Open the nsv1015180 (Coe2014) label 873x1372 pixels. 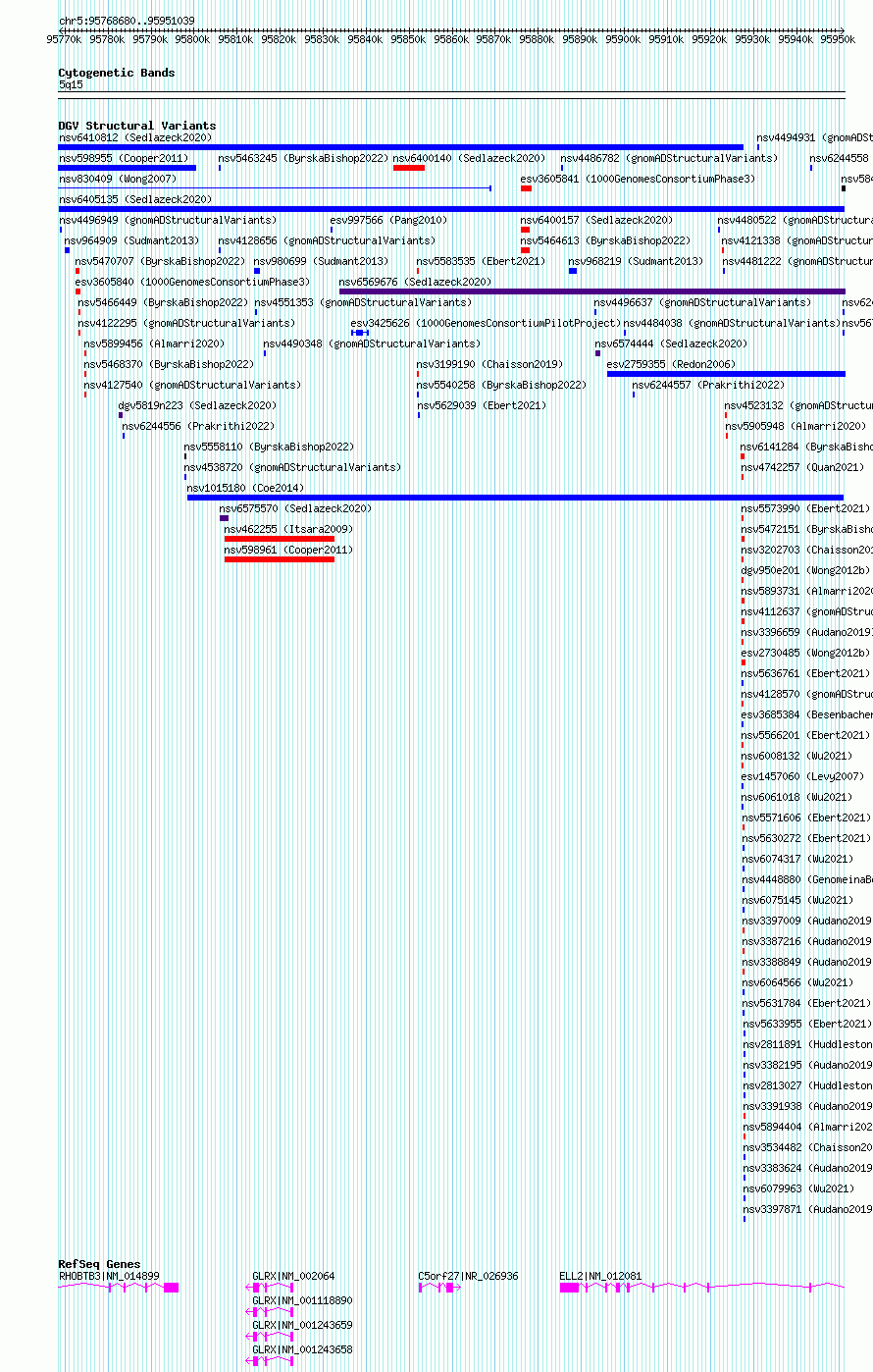click(x=245, y=488)
